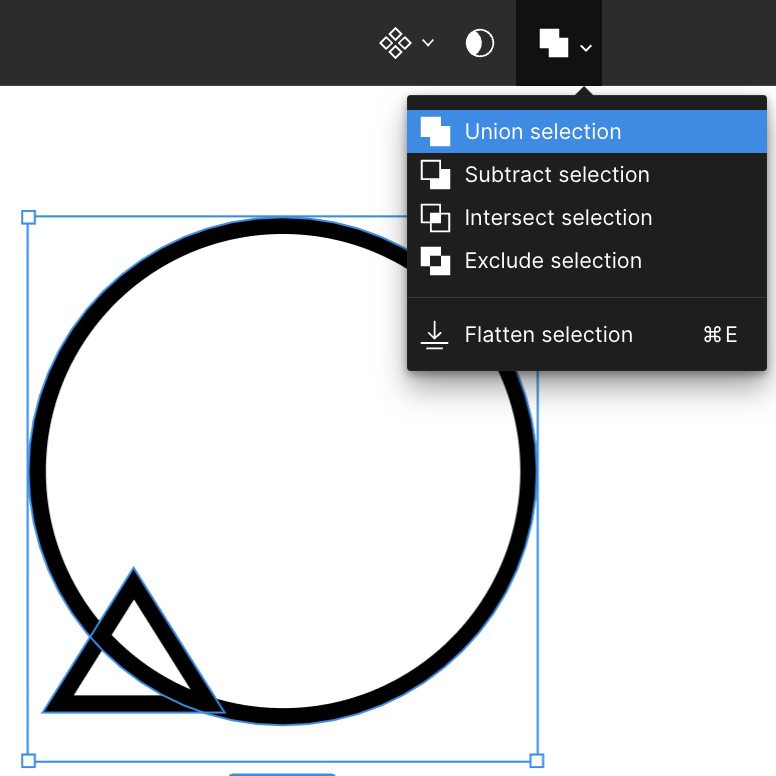Open the component options dropdown chevron
Viewport: 776px width, 776px height.
coord(428,43)
